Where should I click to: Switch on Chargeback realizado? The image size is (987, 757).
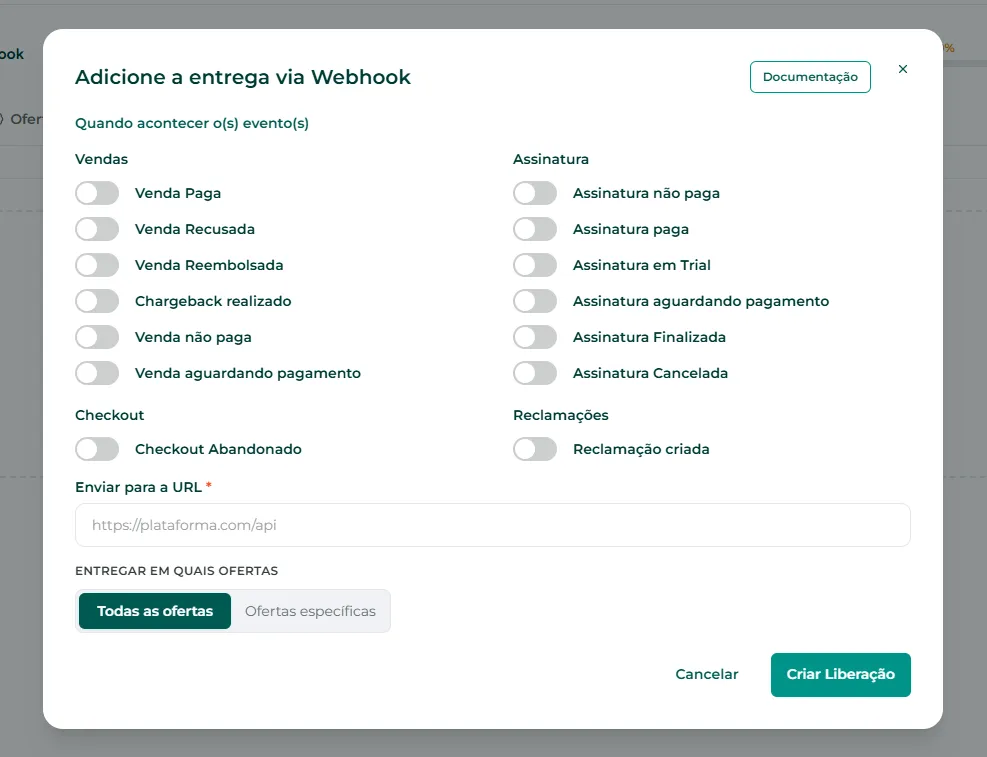pyautogui.click(x=97, y=301)
